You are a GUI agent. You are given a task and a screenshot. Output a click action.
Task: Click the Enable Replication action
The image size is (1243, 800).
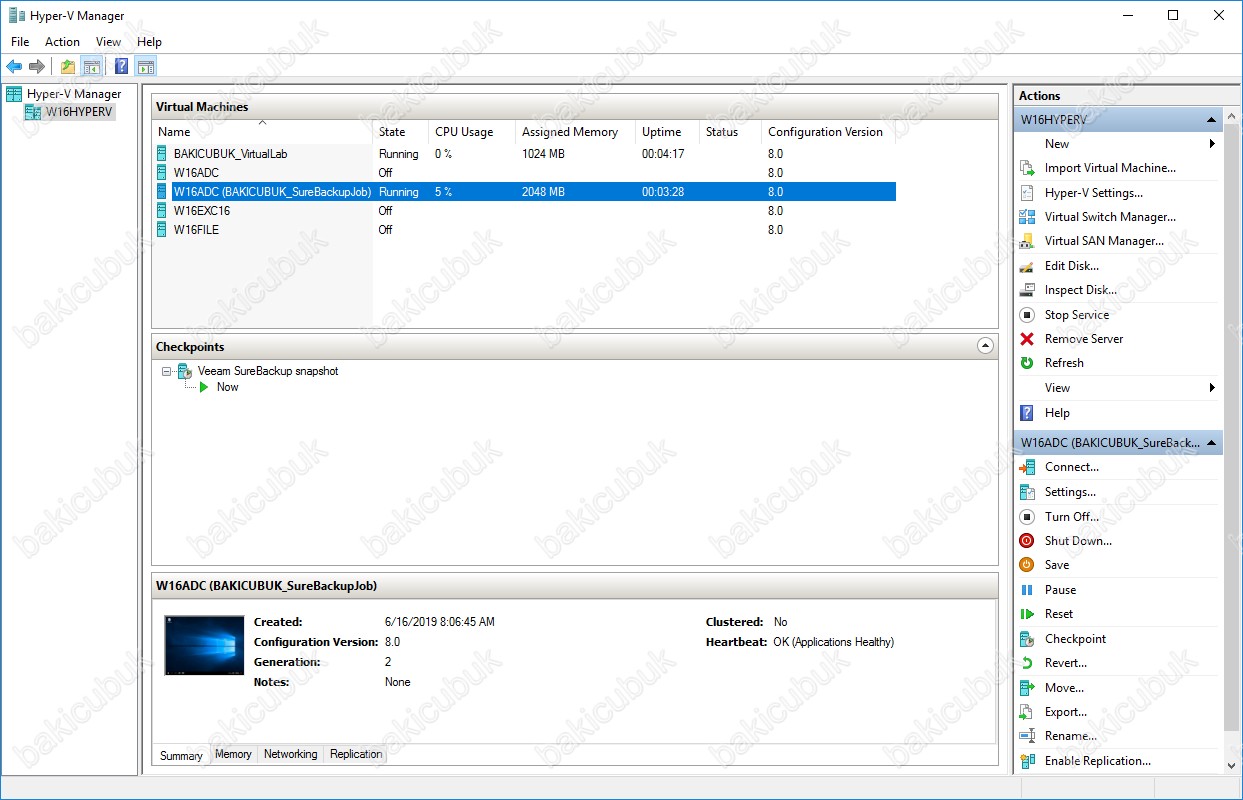click(1098, 761)
